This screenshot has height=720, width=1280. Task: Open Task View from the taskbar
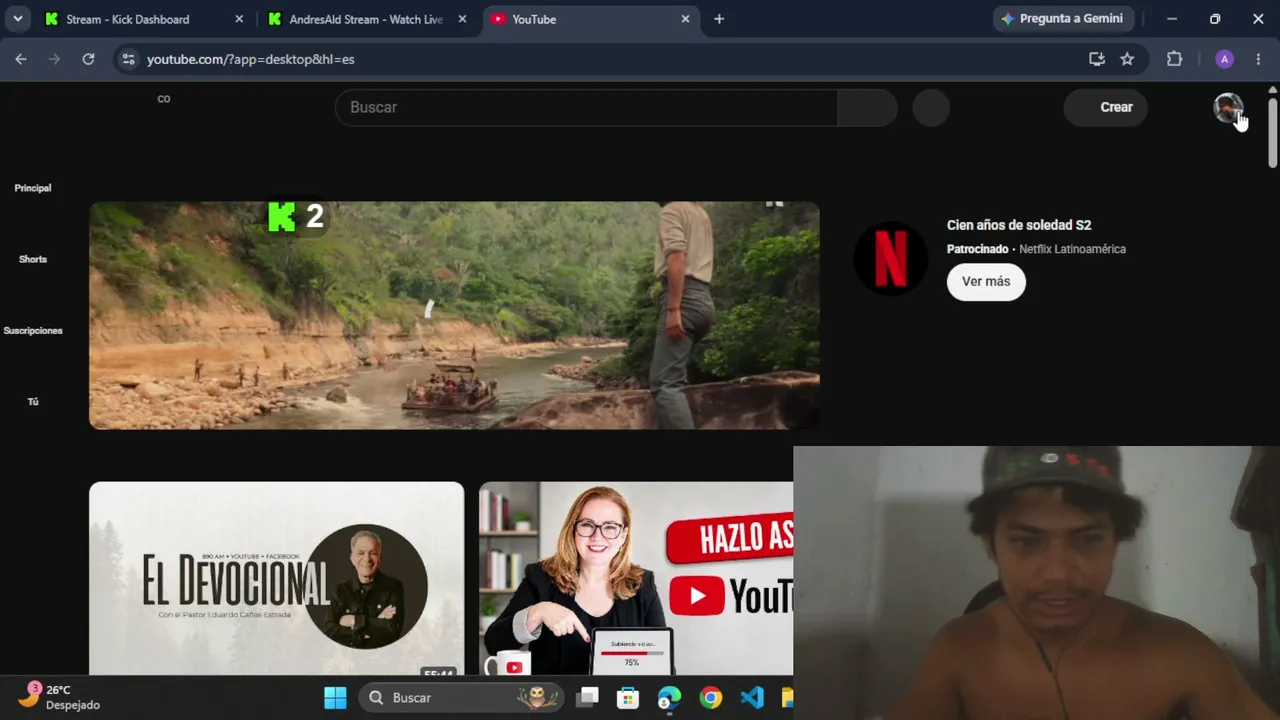point(588,697)
